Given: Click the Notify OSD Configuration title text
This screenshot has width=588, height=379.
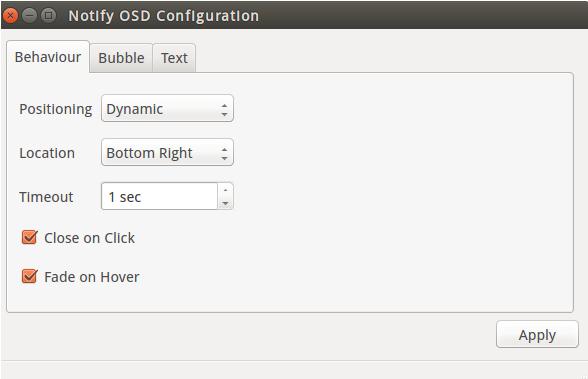Looking at the screenshot, I should pyautogui.click(x=164, y=16).
